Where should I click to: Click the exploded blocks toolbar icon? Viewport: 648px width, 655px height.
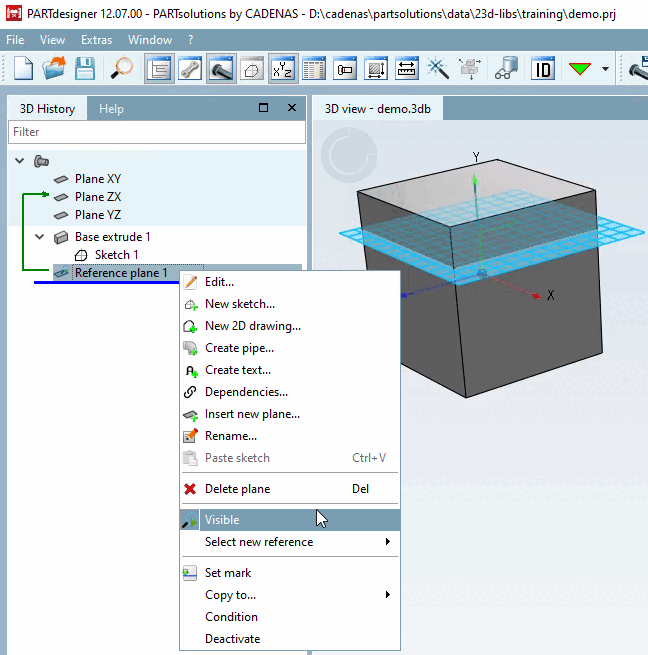[470, 69]
